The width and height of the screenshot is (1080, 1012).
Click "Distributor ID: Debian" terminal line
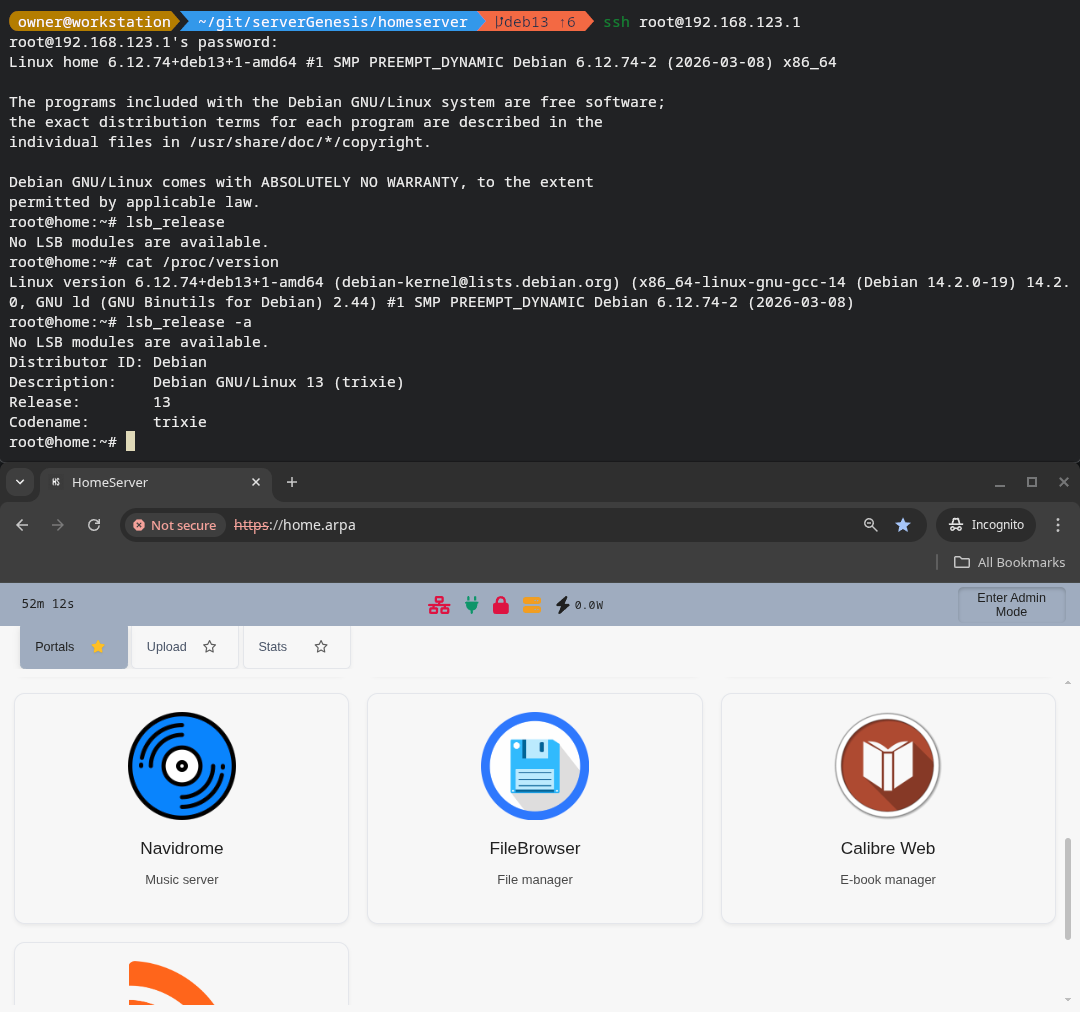107,362
